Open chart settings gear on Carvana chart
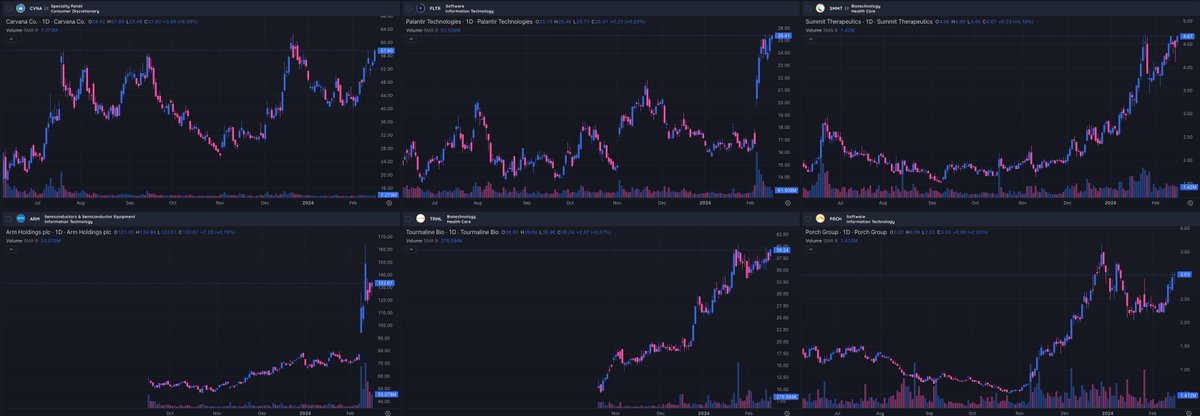The height and width of the screenshot is (416, 1200). pyautogui.click(x=389, y=202)
